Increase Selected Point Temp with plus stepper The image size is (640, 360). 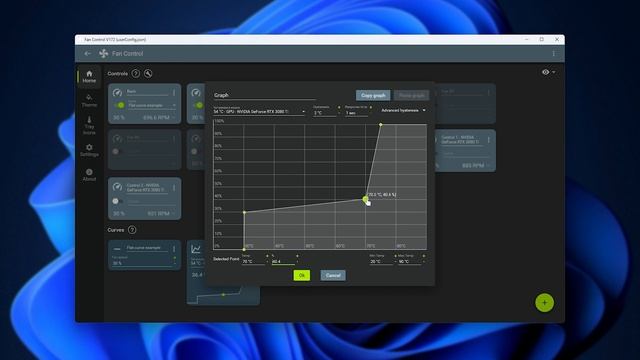pyautogui.click(x=267, y=256)
